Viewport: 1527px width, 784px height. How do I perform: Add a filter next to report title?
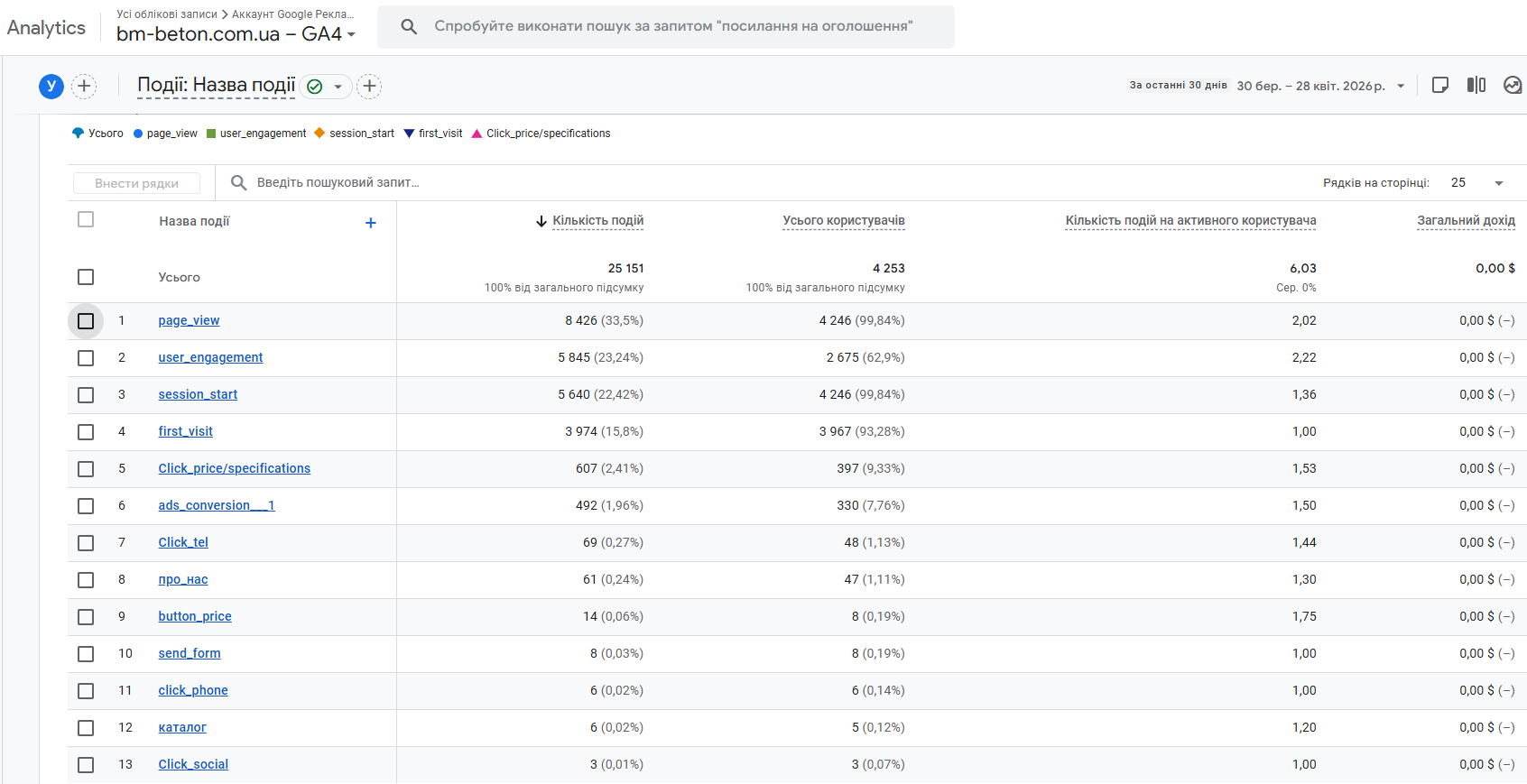click(369, 86)
